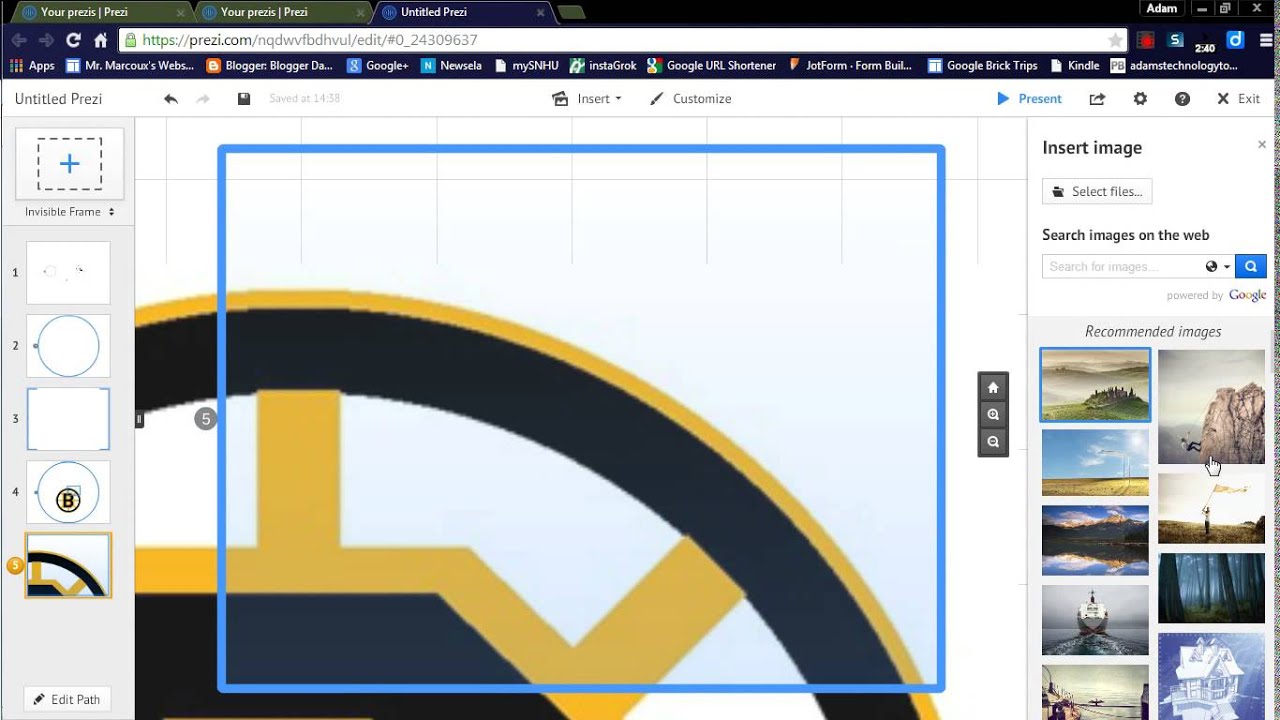Open the mySNHU bookmark
This screenshot has height=720, width=1280.
pyautogui.click(x=527, y=66)
